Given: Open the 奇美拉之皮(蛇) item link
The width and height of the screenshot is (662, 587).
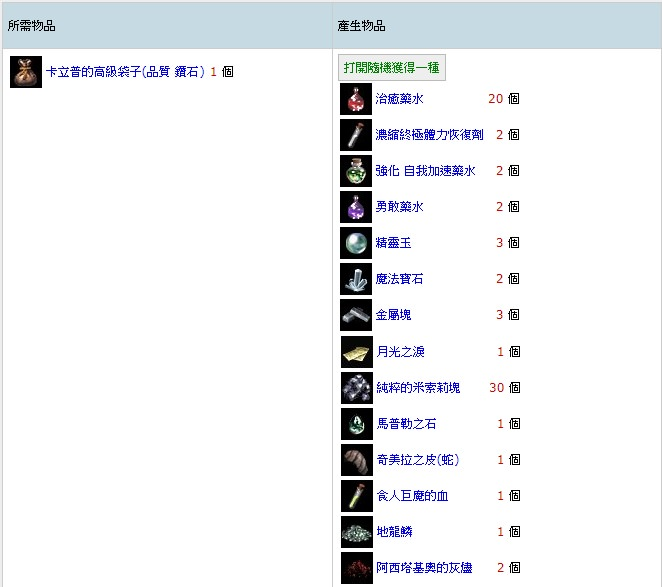Looking at the screenshot, I should [x=418, y=459].
